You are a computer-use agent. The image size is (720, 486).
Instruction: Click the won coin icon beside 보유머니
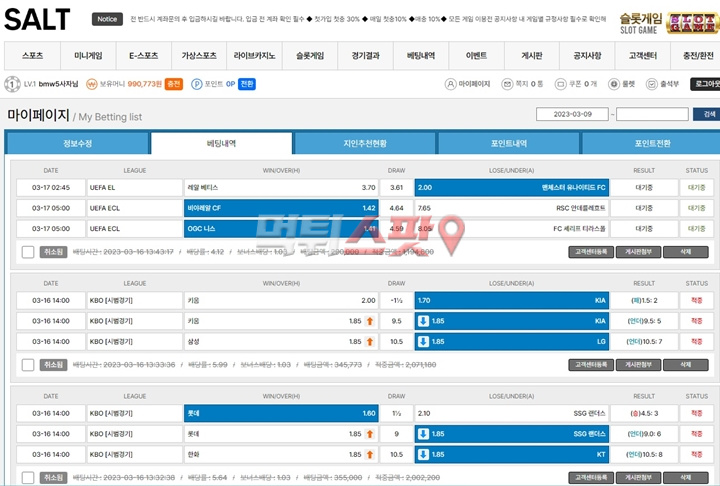point(92,84)
